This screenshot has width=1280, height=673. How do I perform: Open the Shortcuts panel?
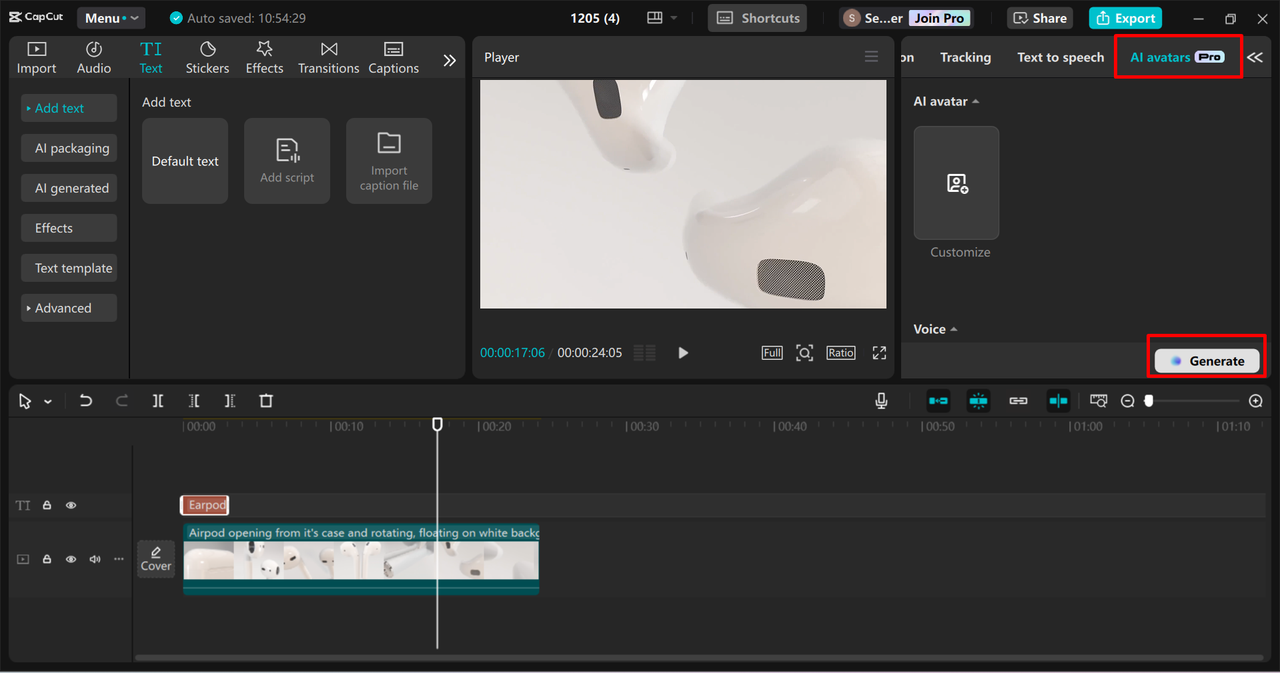(757, 18)
